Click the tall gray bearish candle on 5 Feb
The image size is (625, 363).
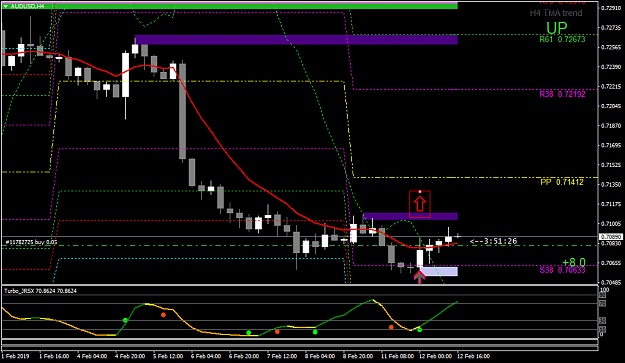pyautogui.click(x=182, y=111)
